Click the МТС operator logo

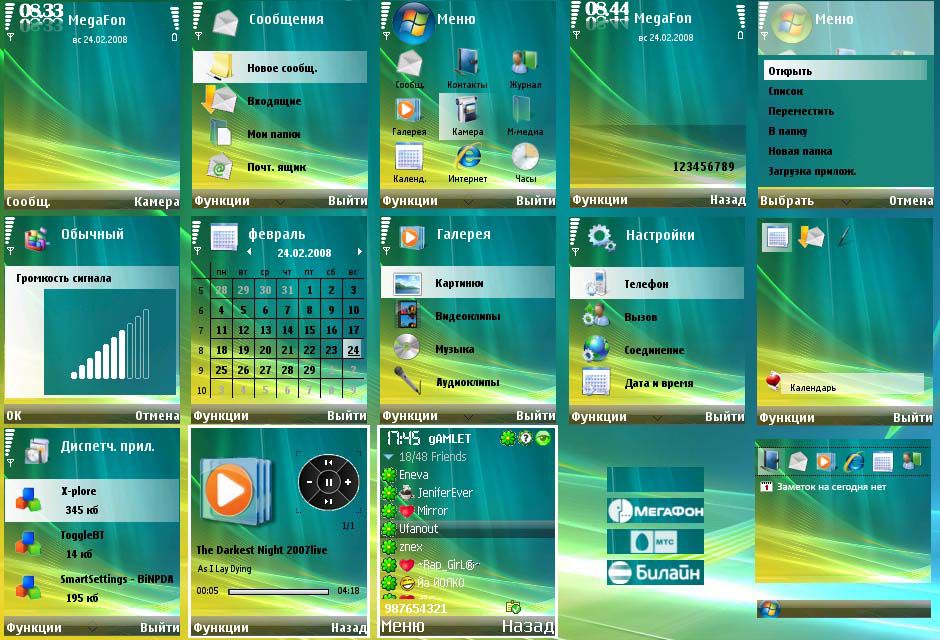tap(655, 542)
